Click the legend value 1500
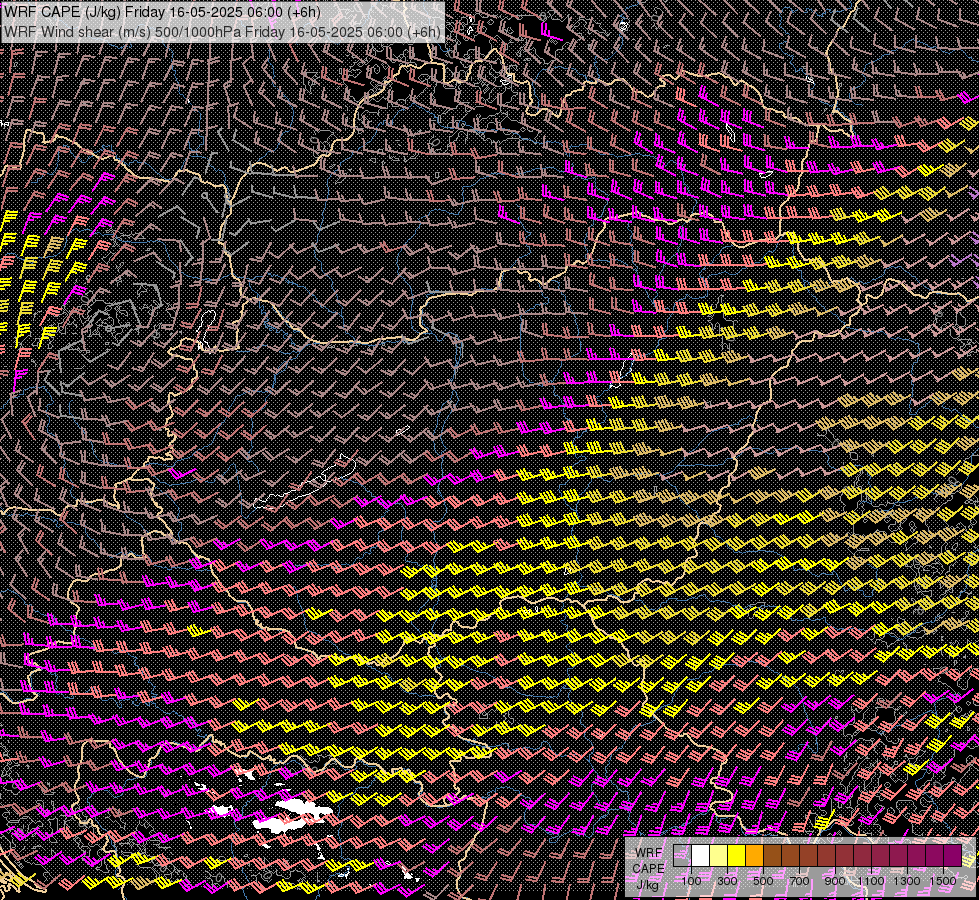The height and width of the screenshot is (900, 979). click(x=943, y=881)
